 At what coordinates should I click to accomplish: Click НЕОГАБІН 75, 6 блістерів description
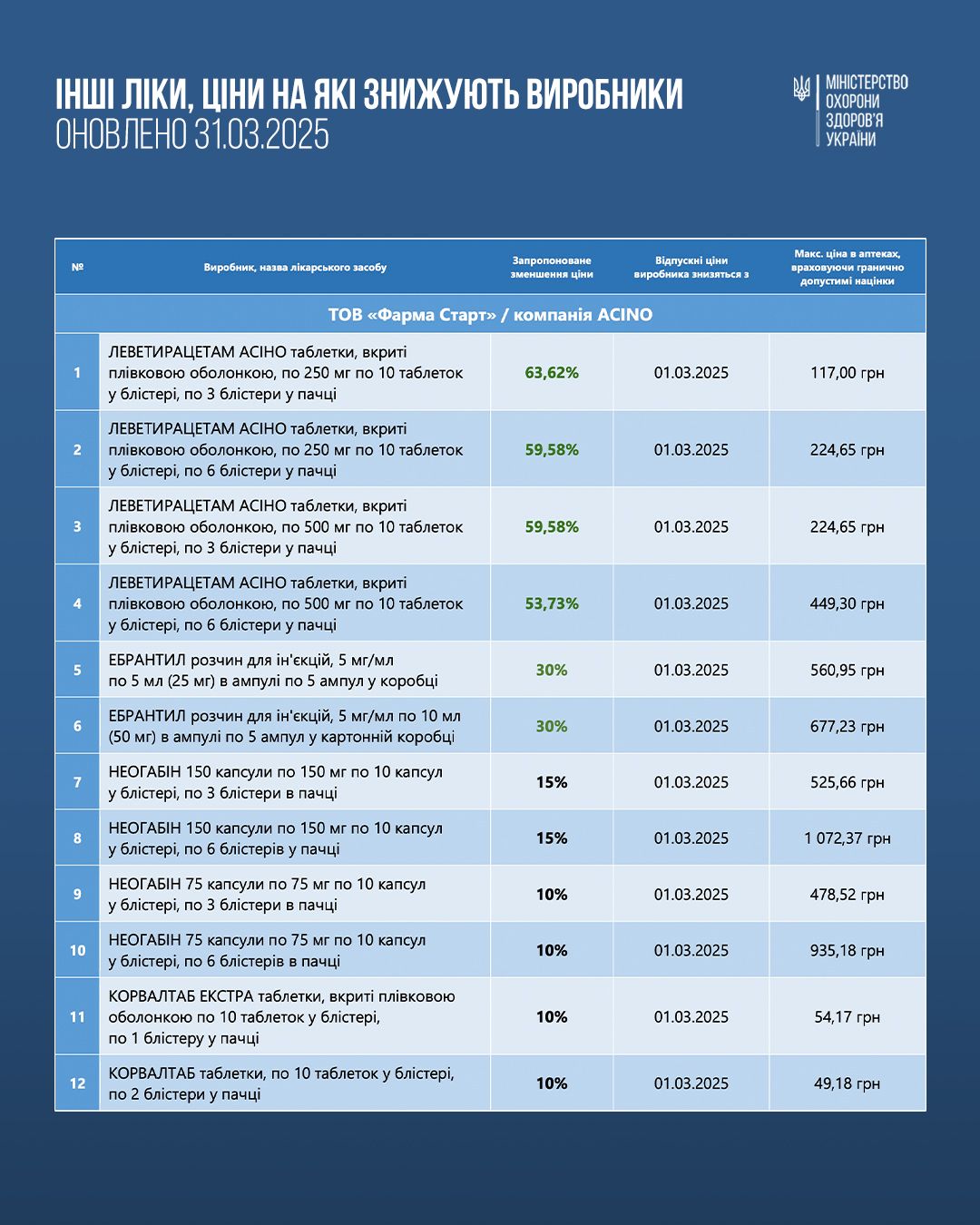pyautogui.click(x=267, y=951)
